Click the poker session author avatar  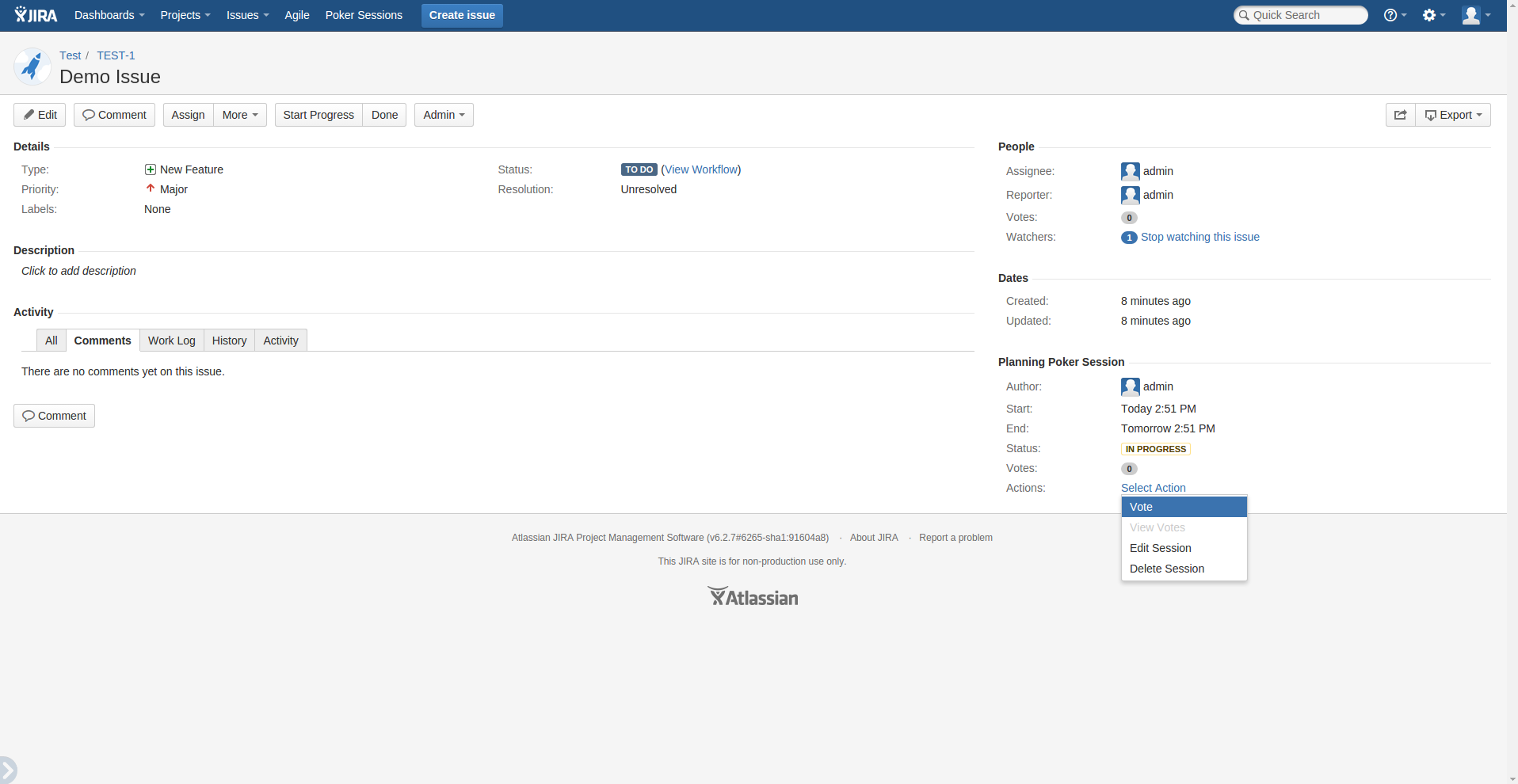coord(1130,386)
